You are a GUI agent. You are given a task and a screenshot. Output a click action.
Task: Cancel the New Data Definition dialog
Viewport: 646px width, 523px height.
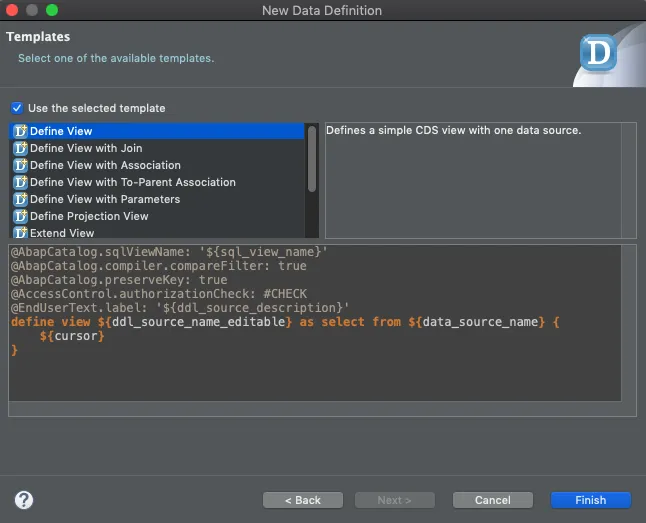click(x=492, y=500)
